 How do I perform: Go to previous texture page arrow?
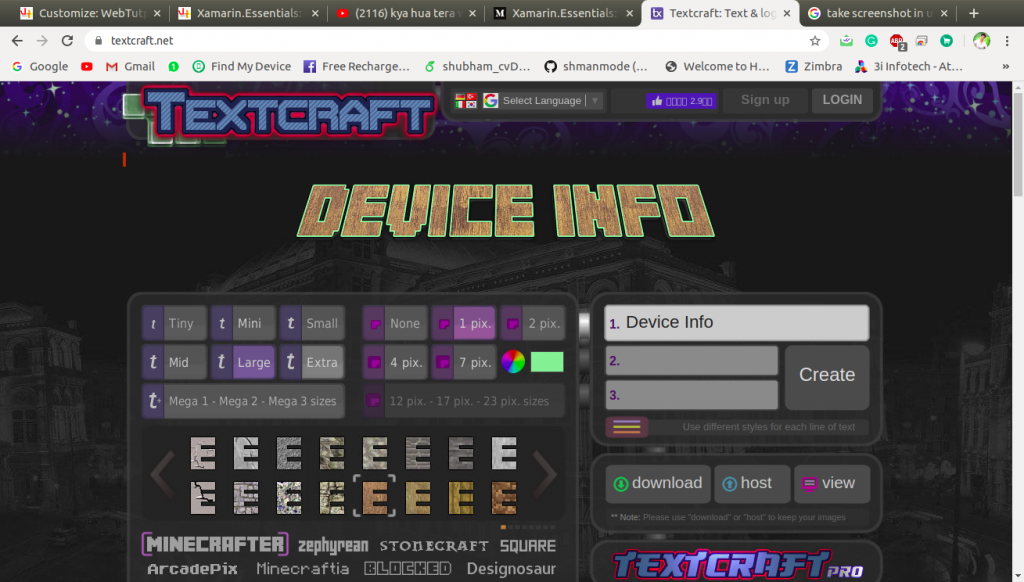pyautogui.click(x=162, y=473)
